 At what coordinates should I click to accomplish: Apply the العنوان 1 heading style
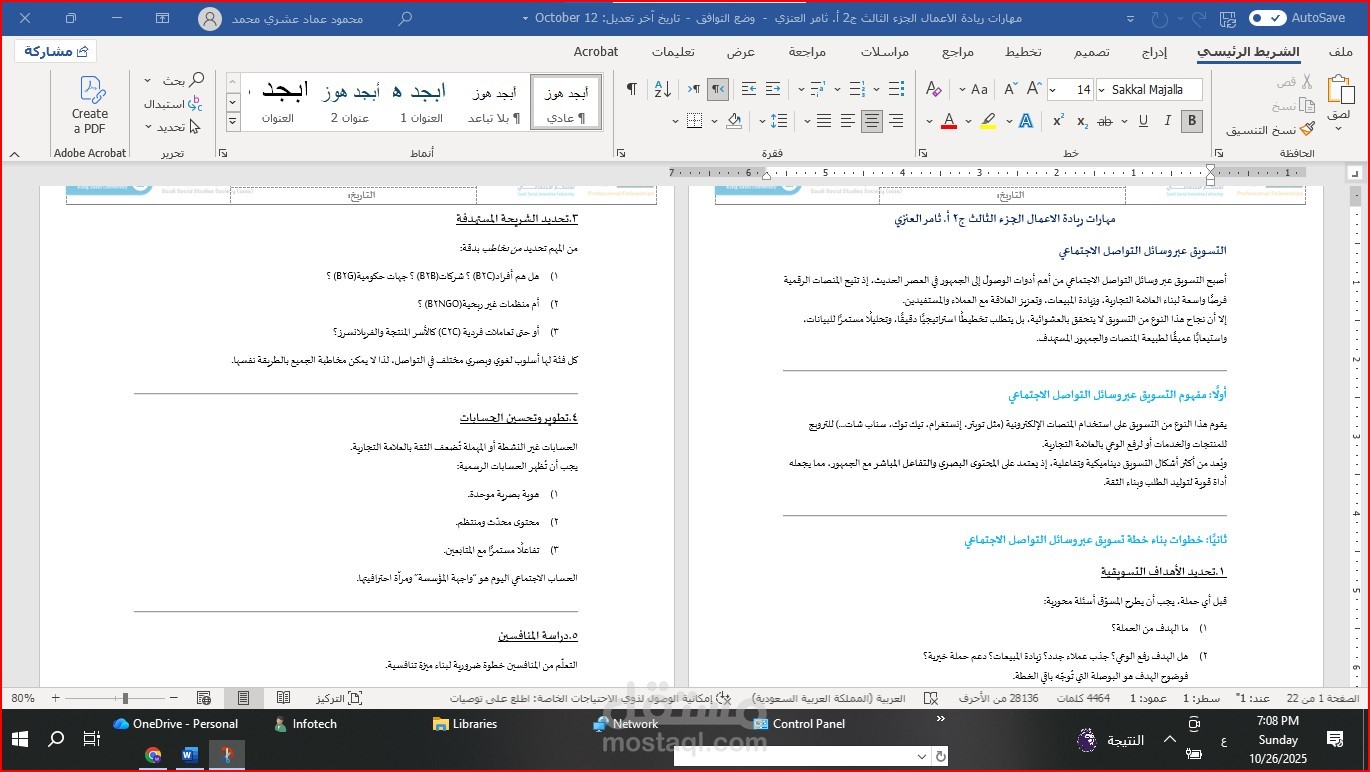tap(422, 104)
